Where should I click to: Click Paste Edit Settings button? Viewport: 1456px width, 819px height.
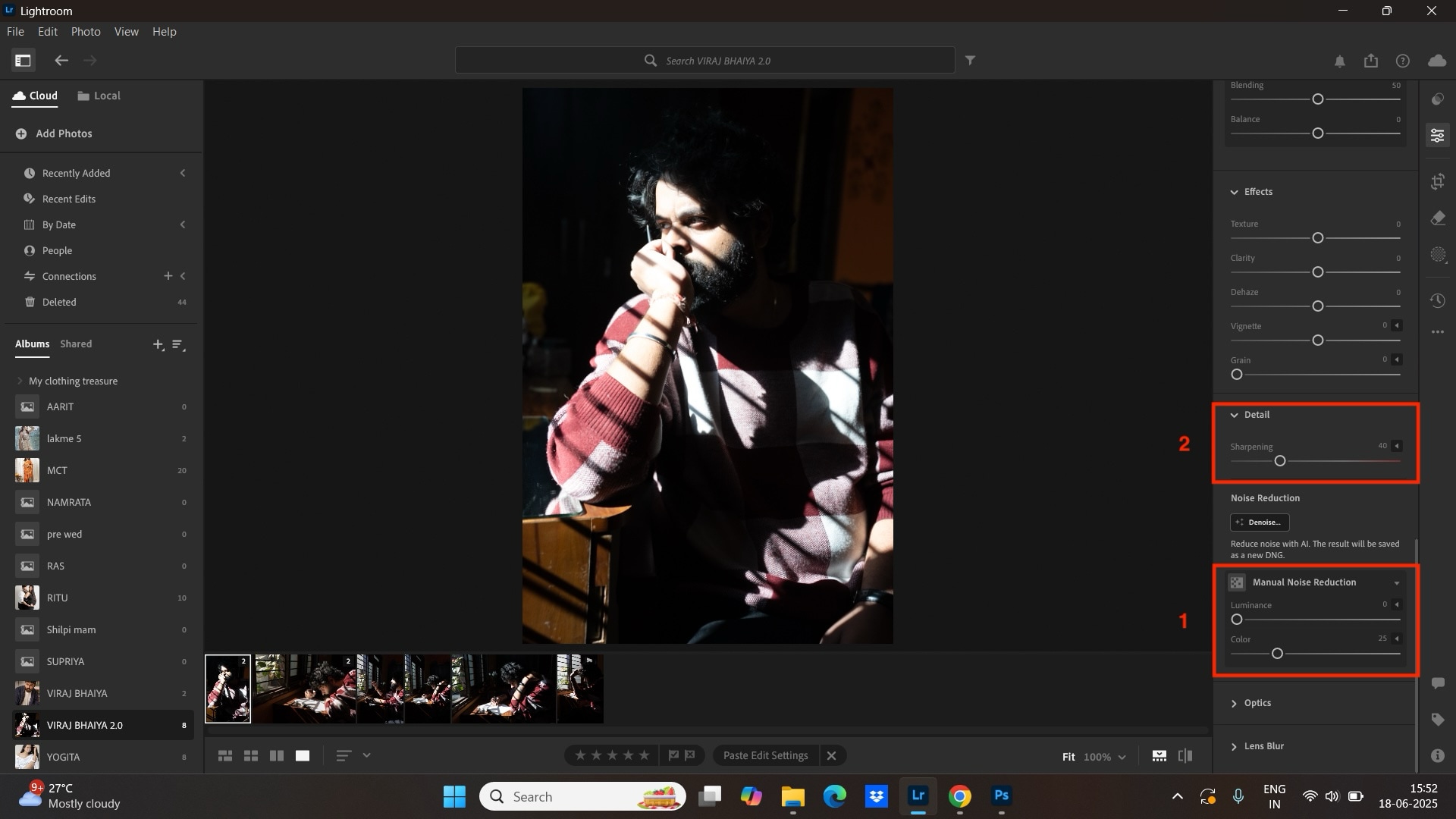coord(765,756)
